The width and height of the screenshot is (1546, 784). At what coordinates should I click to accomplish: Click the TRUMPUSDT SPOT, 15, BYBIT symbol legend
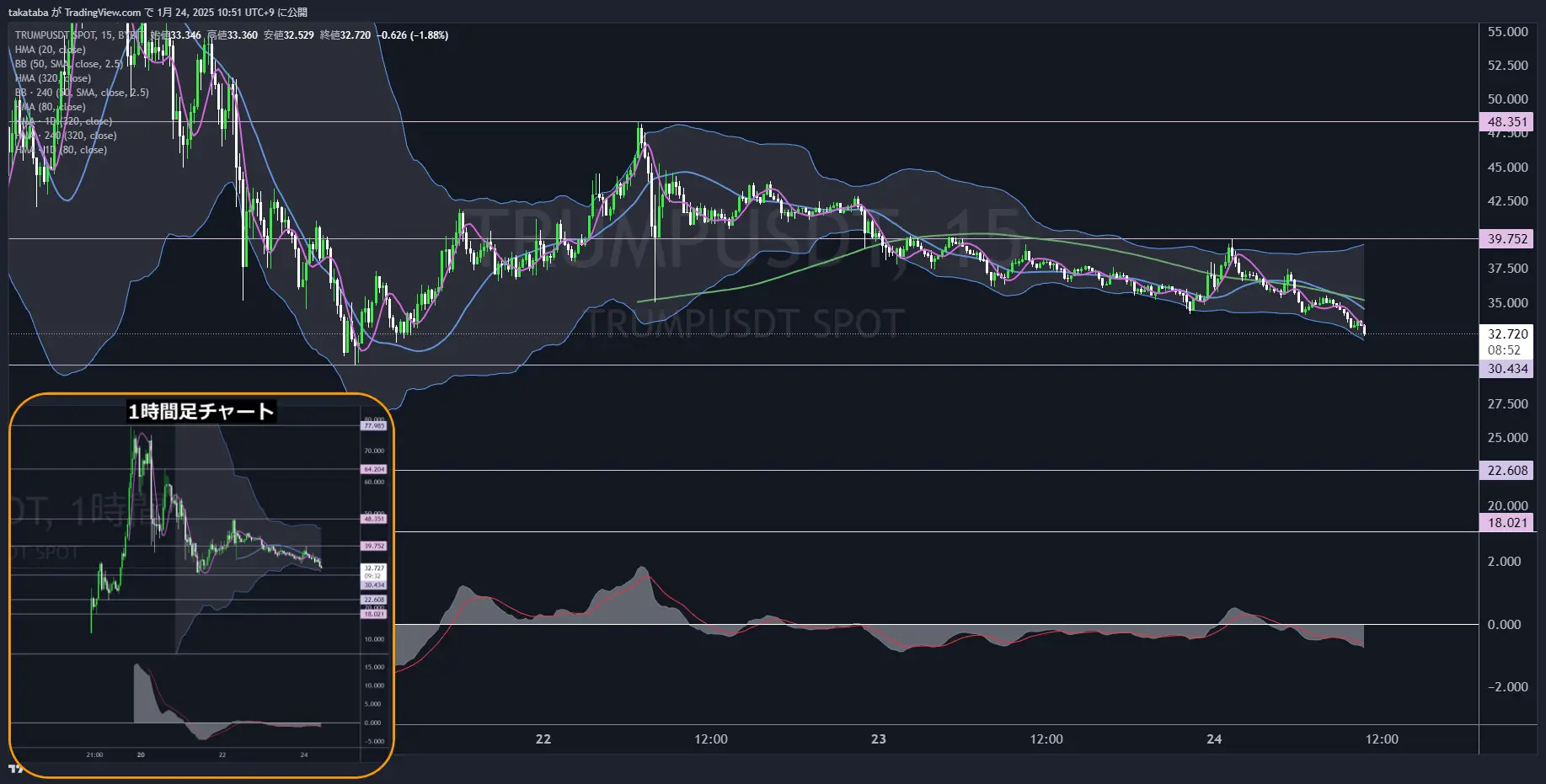(x=80, y=35)
